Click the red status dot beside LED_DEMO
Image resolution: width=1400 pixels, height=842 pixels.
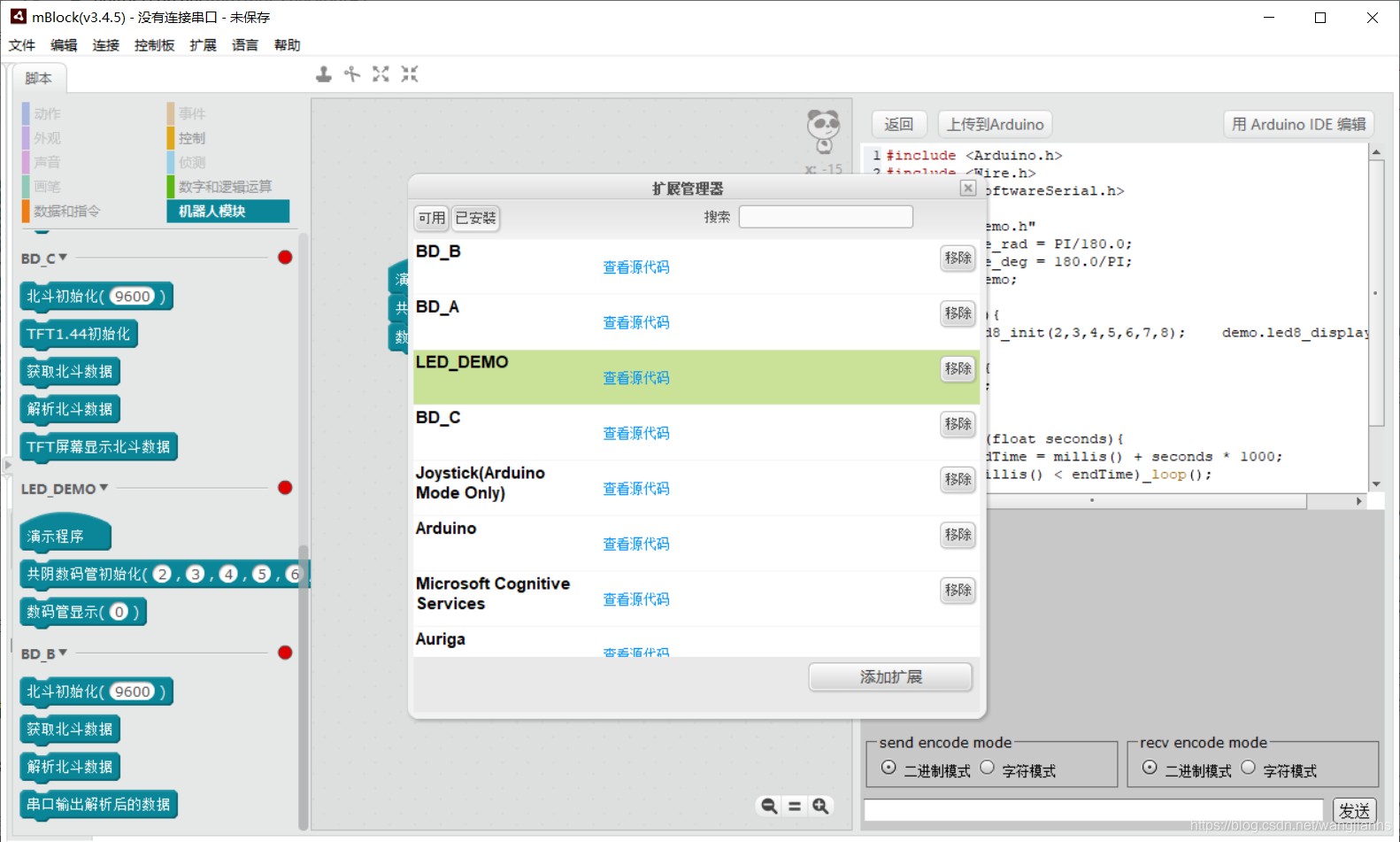285,488
